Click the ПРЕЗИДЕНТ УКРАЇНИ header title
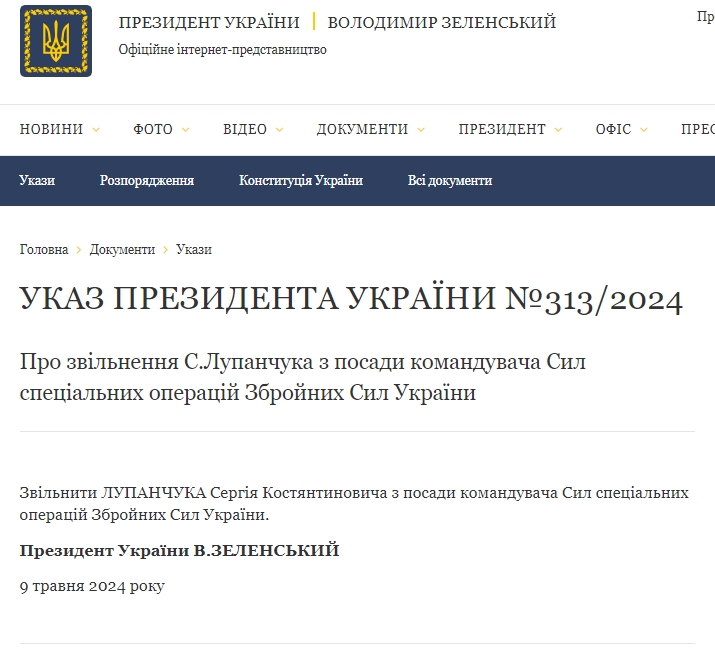The width and height of the screenshot is (715, 666). point(209,22)
